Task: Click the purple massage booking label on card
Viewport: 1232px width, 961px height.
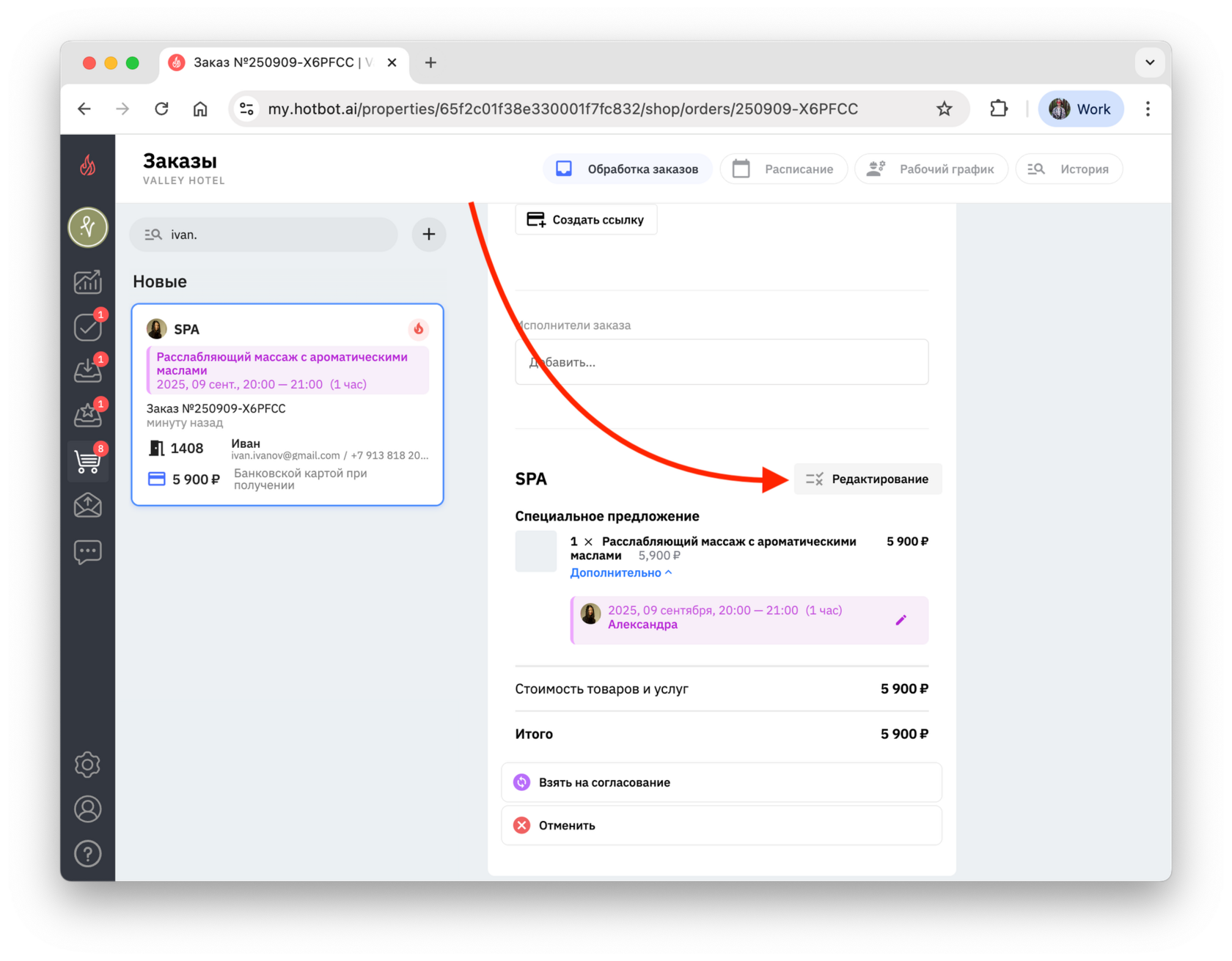Action: [x=288, y=371]
